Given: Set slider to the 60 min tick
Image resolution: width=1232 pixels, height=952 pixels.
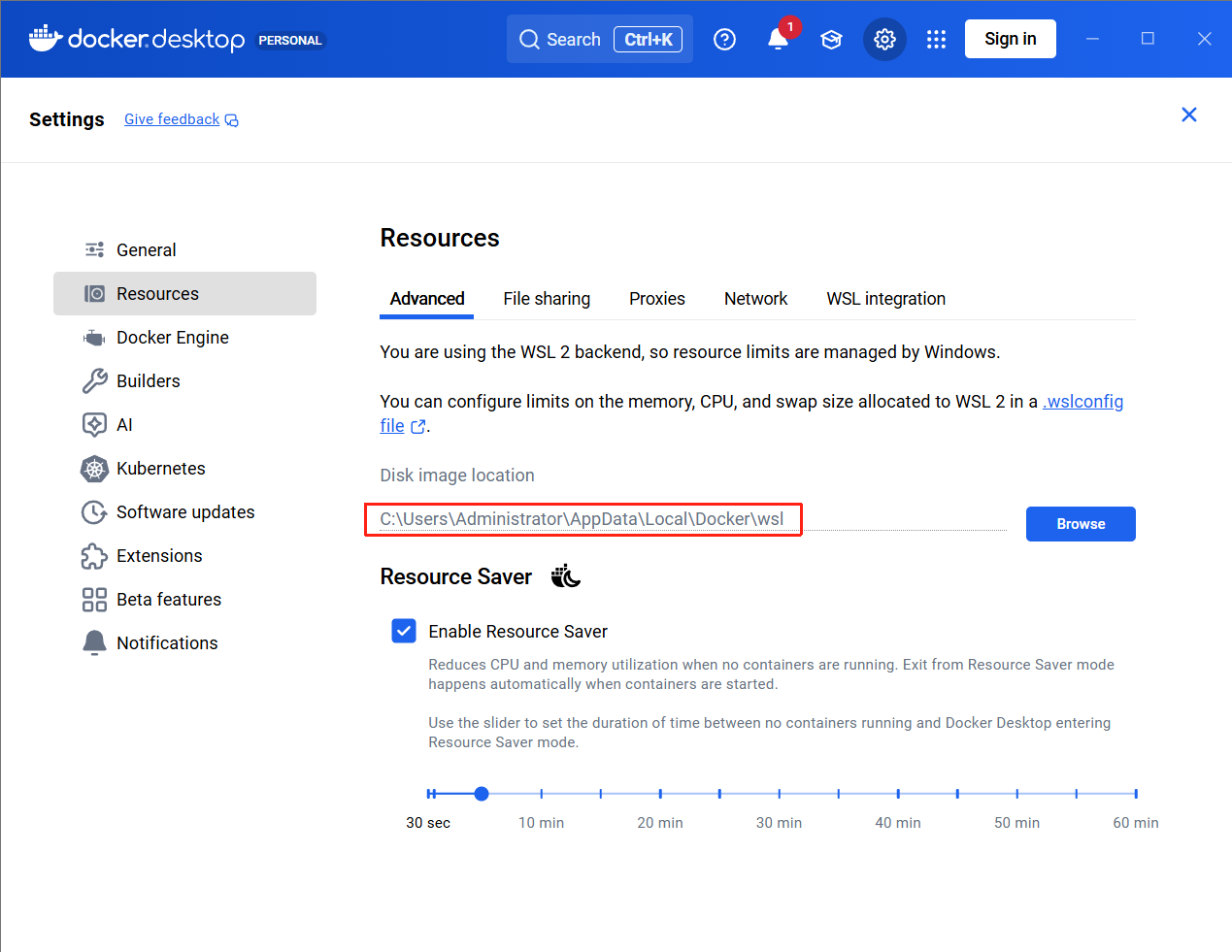Looking at the screenshot, I should (x=1136, y=794).
